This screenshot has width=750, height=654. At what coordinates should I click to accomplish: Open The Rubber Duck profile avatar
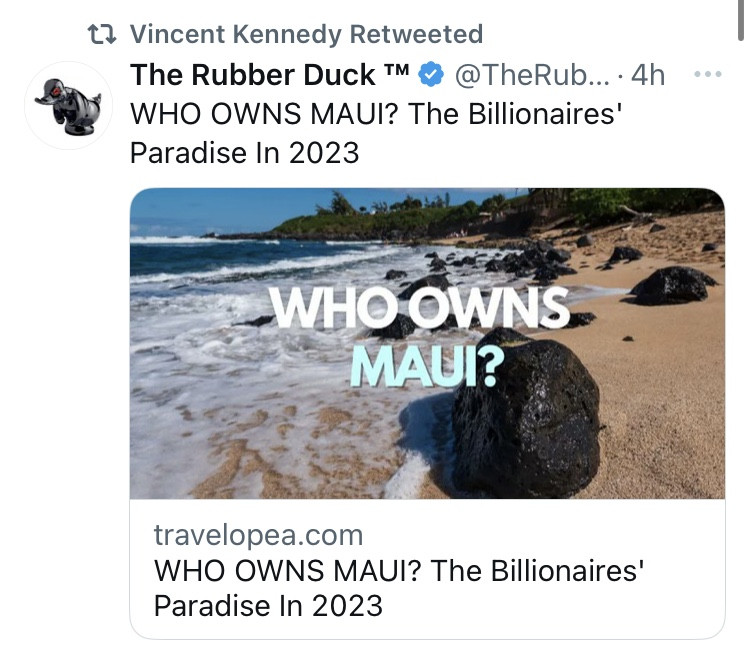coord(68,104)
